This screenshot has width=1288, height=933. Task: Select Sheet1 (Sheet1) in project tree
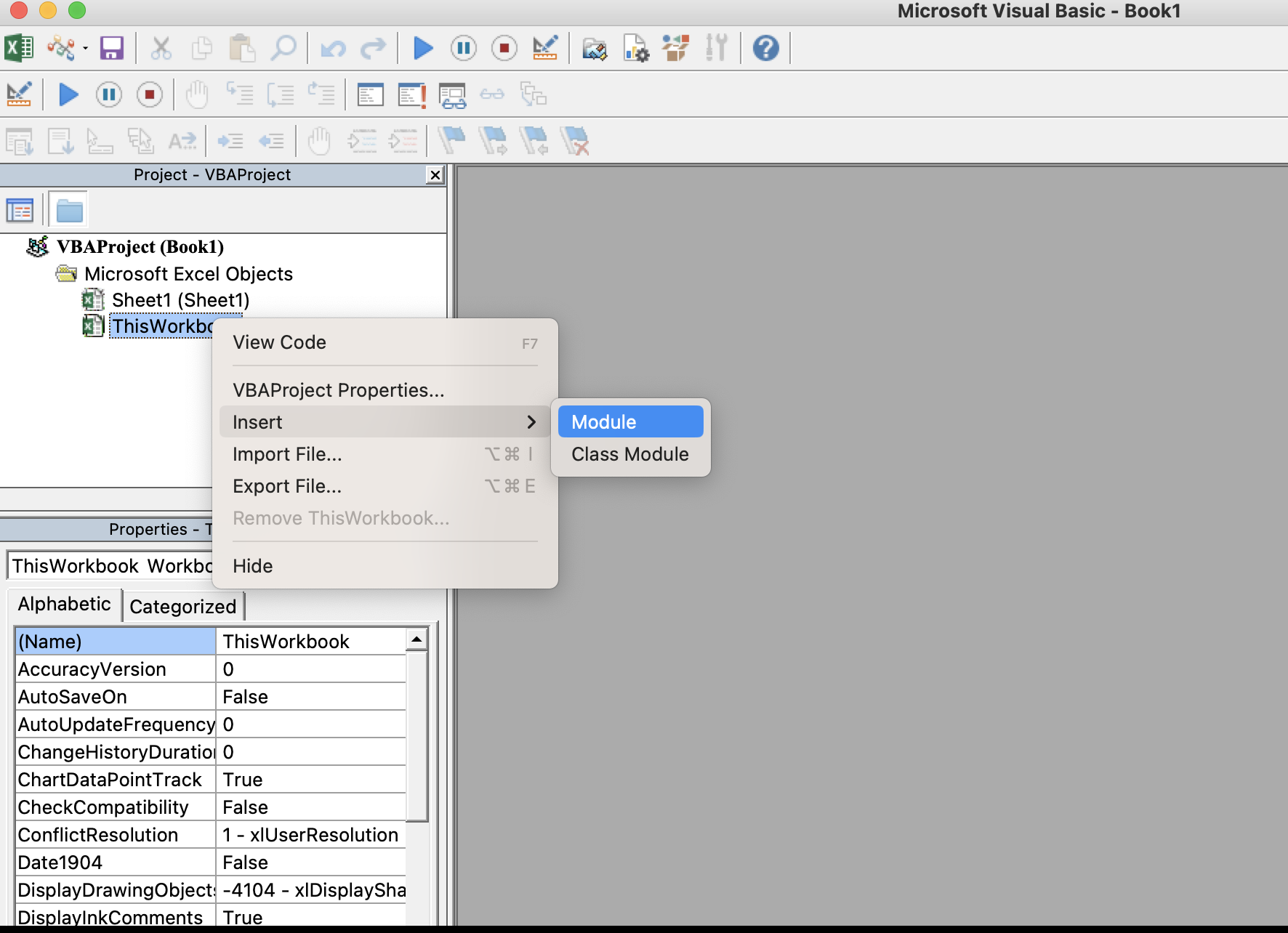(180, 300)
